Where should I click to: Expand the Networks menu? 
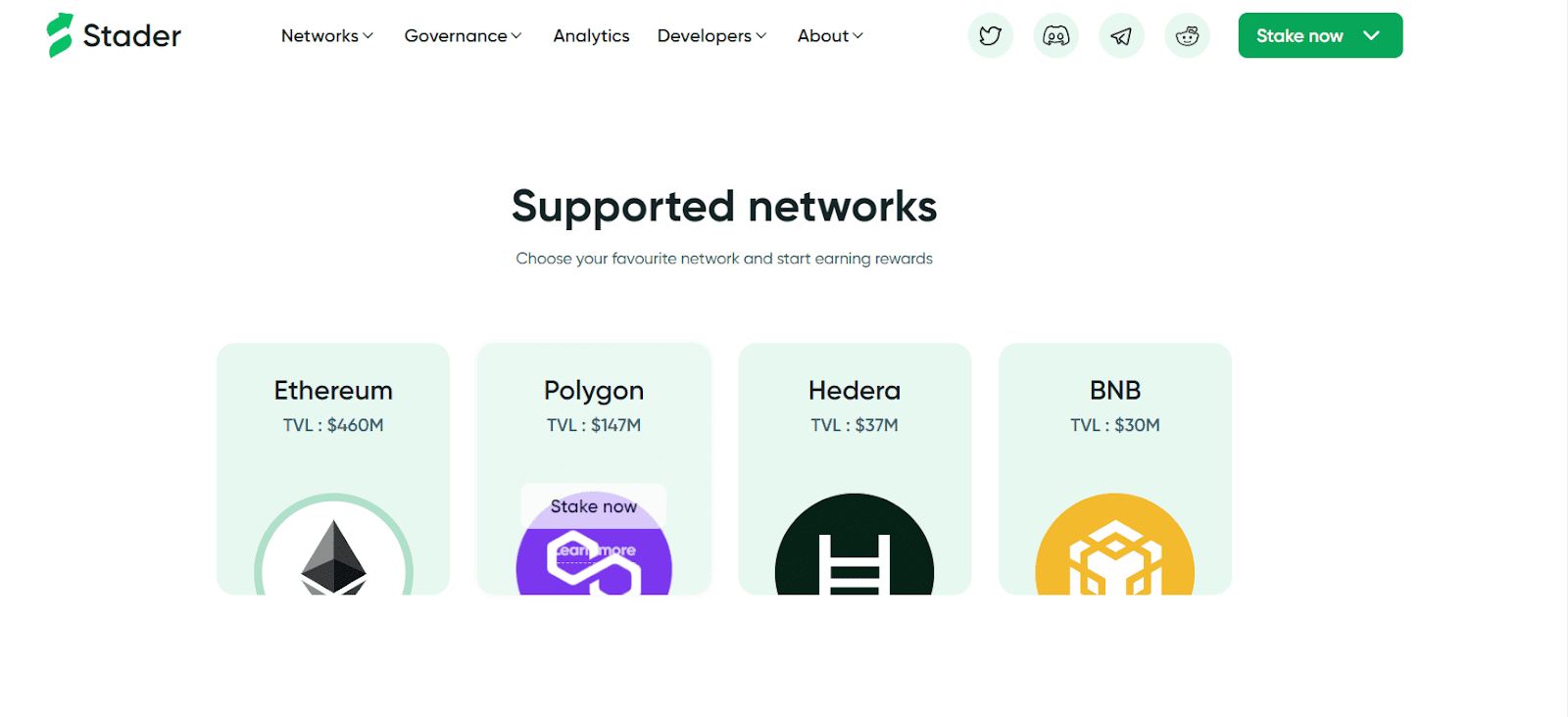point(327,36)
